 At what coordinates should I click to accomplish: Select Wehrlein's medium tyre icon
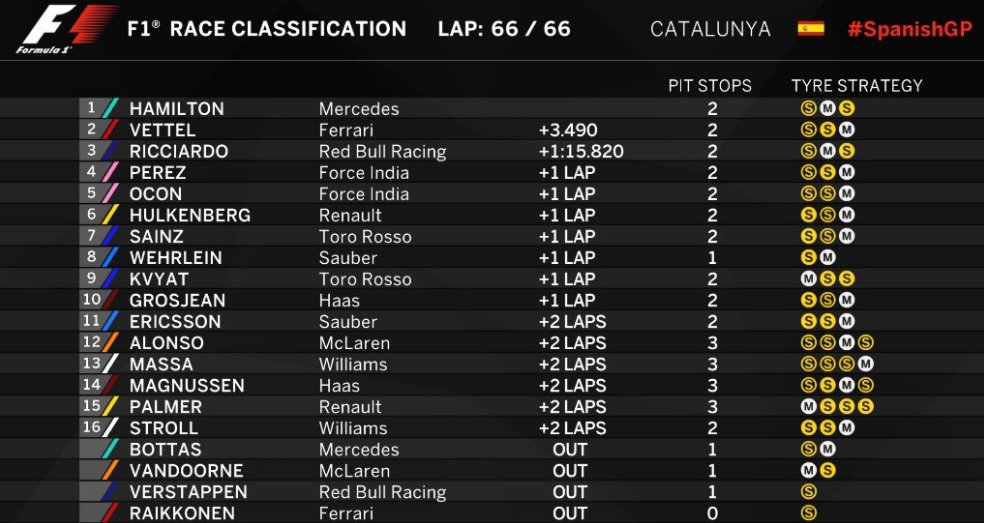click(828, 258)
